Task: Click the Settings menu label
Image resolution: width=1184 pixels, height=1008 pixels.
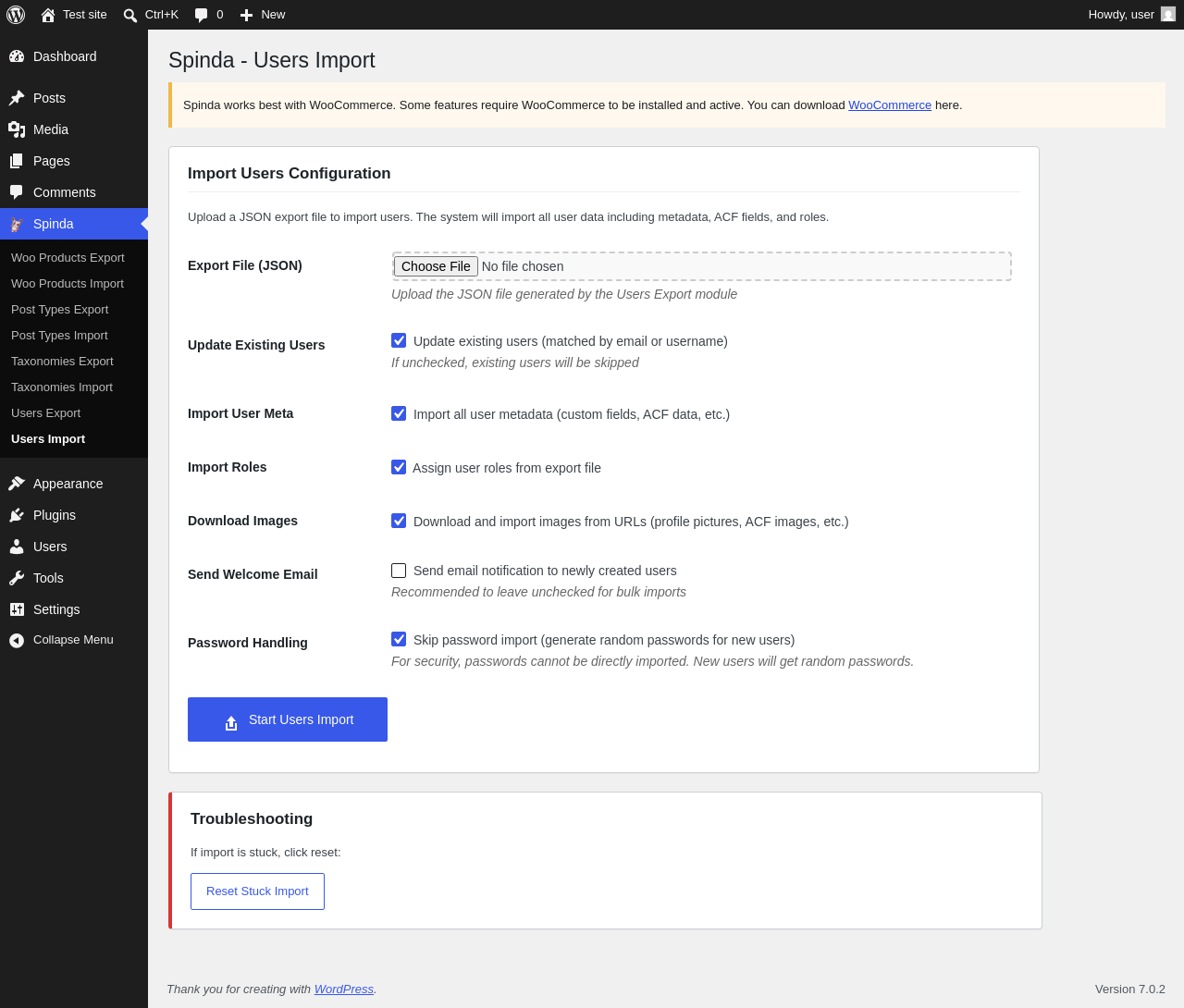Action: click(56, 609)
